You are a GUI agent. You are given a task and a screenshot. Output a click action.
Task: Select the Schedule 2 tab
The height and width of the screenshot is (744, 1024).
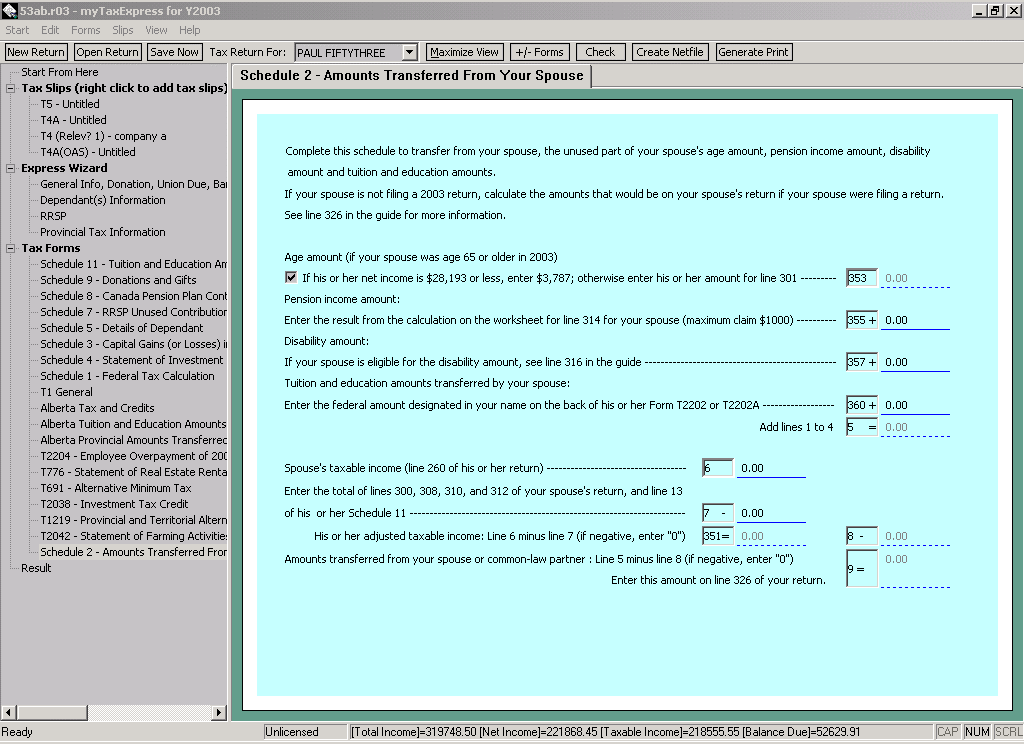411,76
